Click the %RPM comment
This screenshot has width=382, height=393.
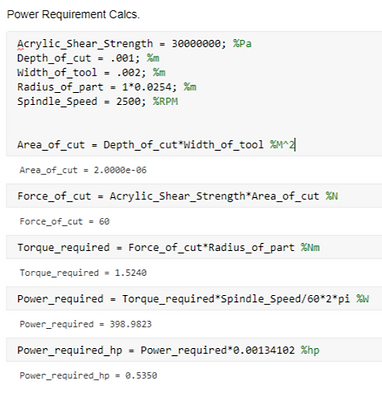(x=165, y=101)
